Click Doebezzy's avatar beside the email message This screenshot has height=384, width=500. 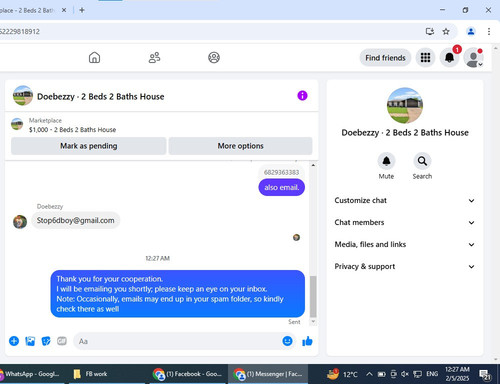tap(20, 222)
